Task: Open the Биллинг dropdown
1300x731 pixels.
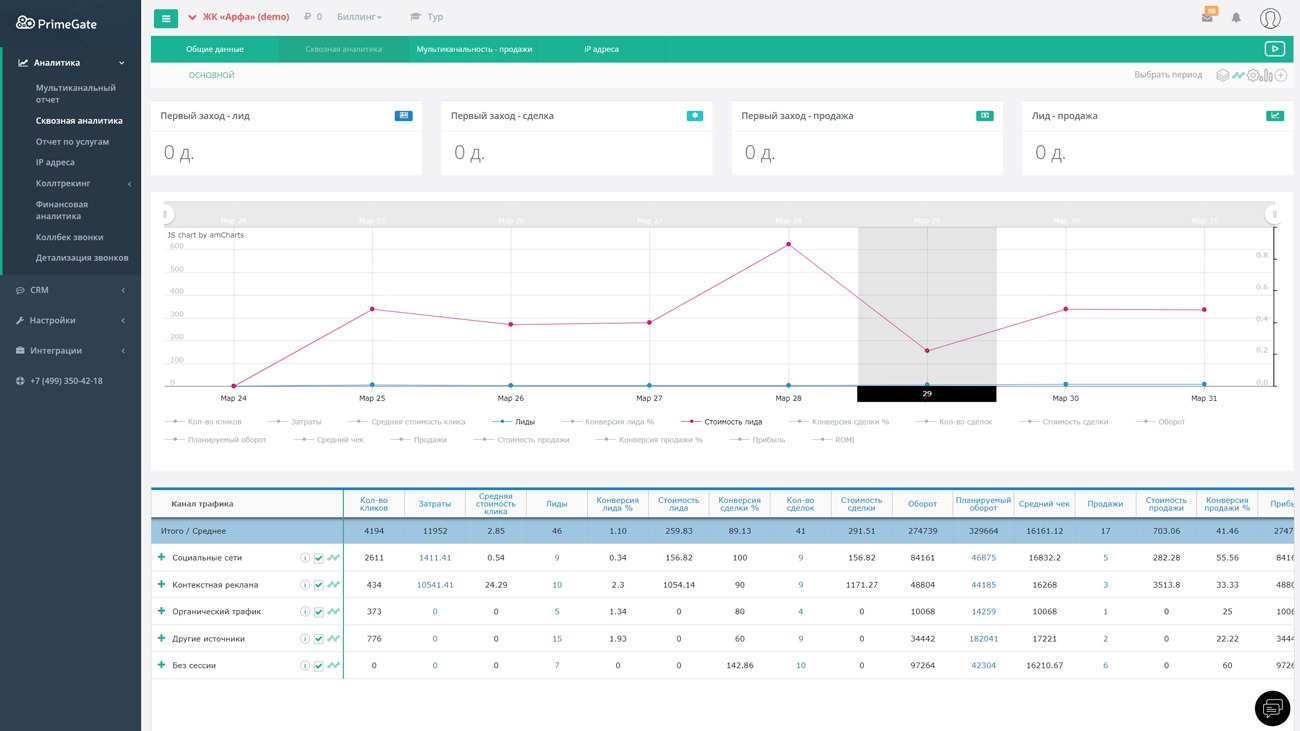Action: pyautogui.click(x=358, y=17)
